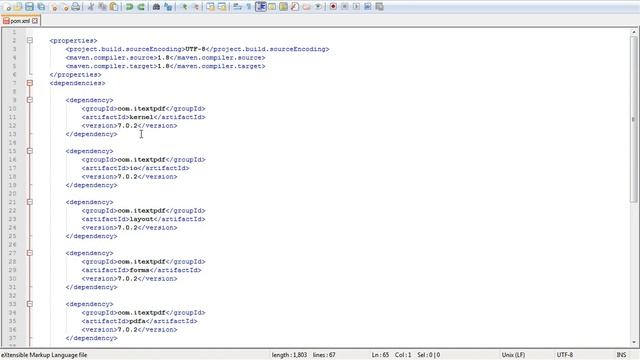Click the Save All toolbar icon
Screen dimensions: 640x360
(41, 7)
